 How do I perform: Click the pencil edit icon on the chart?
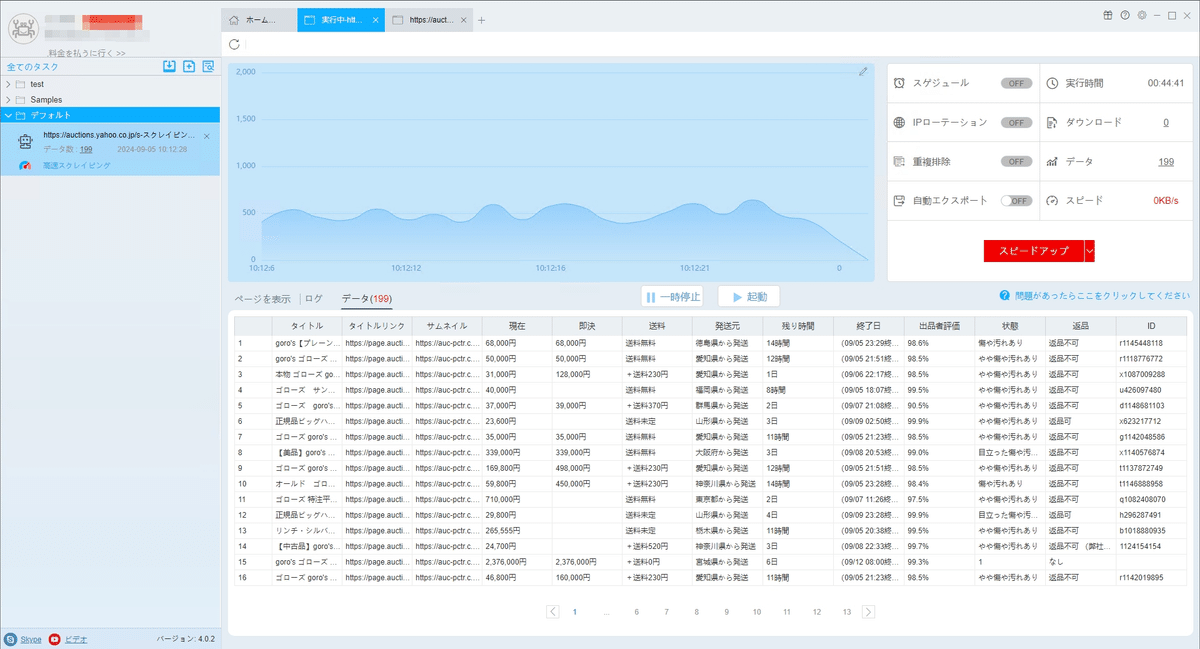pos(863,71)
